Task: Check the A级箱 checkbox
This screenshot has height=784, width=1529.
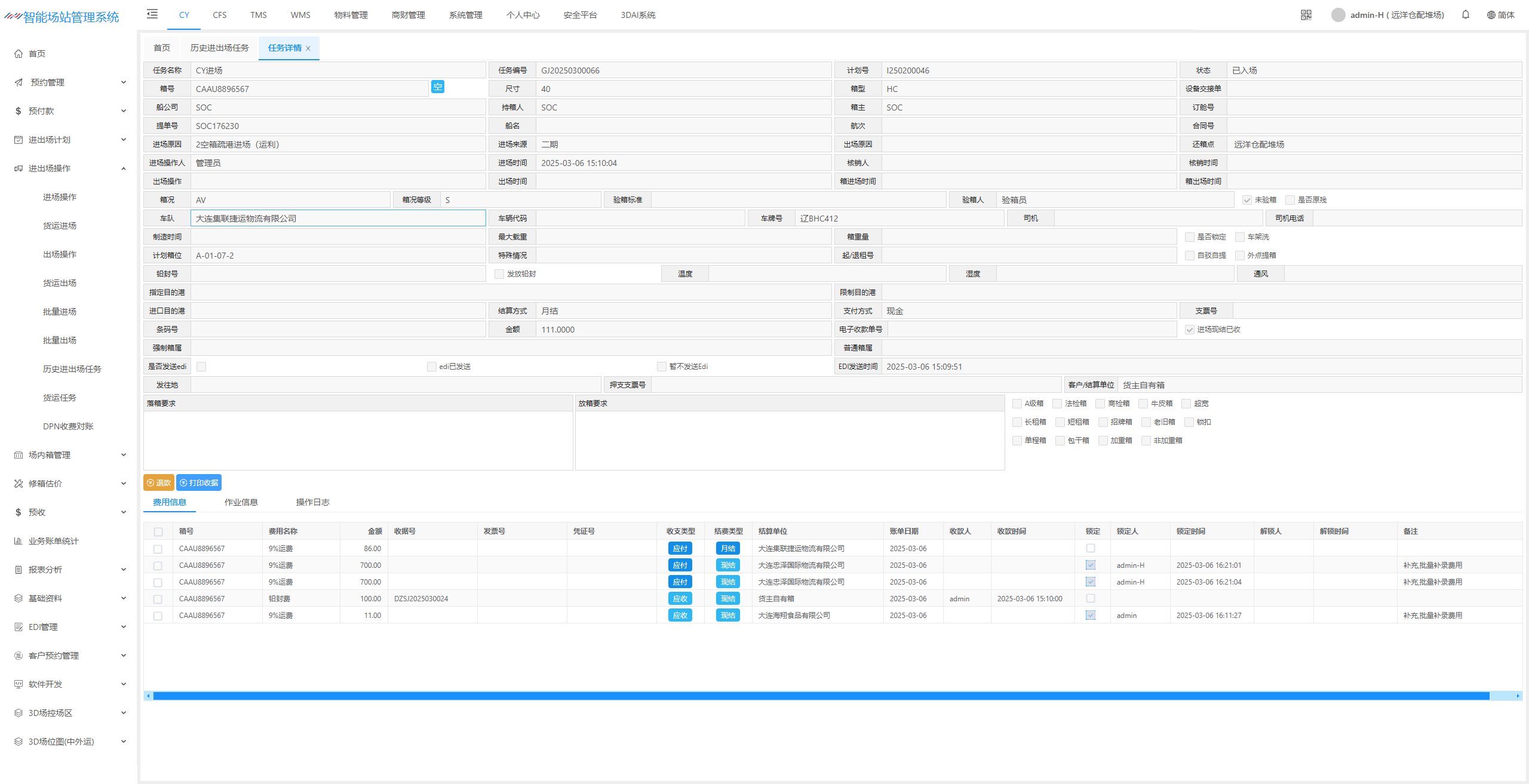Action: pyautogui.click(x=1017, y=404)
